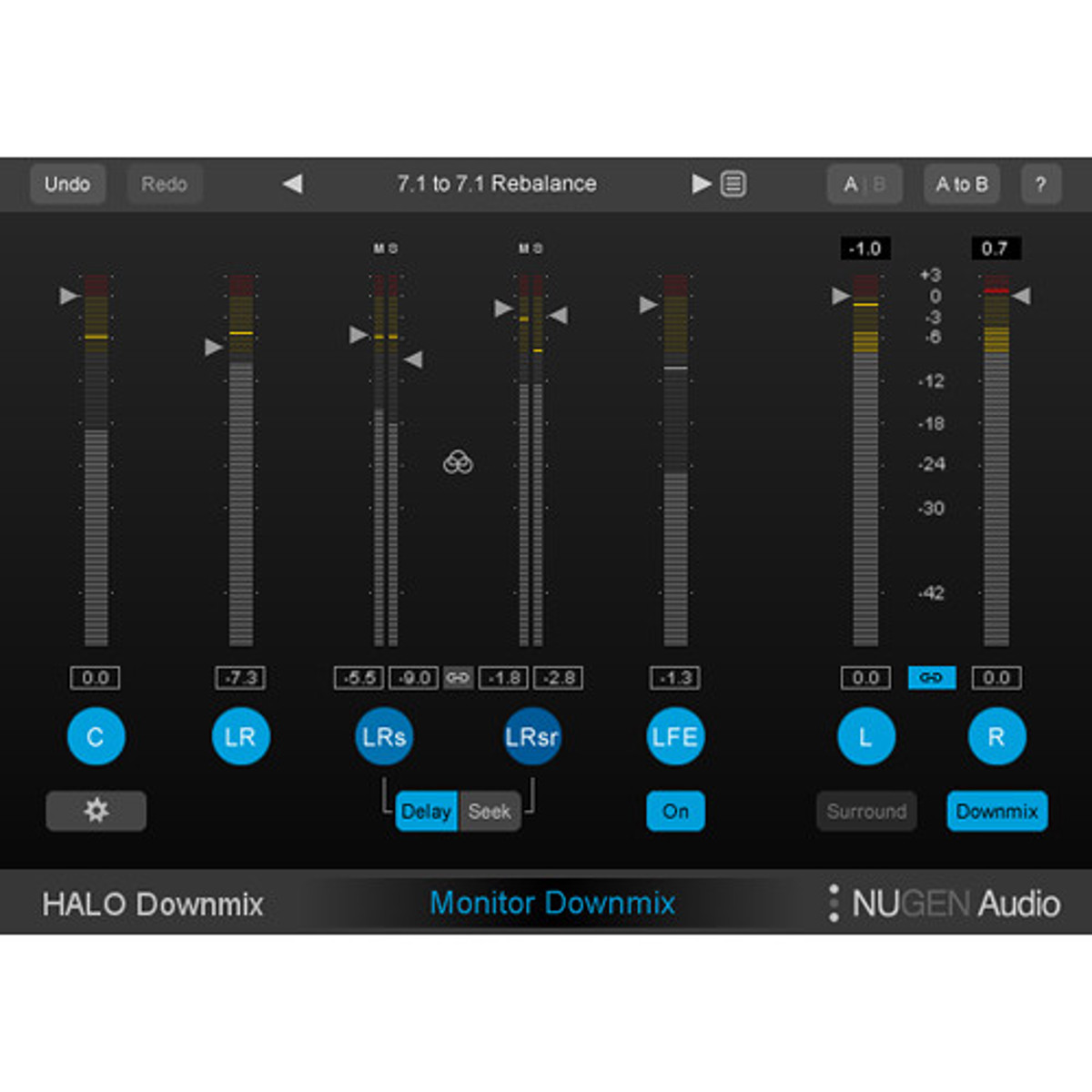Toggle the LFE On button

(x=675, y=811)
